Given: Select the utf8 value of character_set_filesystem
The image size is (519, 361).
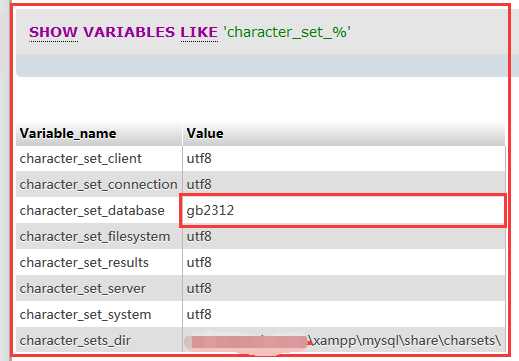Looking at the screenshot, I should (199, 236).
